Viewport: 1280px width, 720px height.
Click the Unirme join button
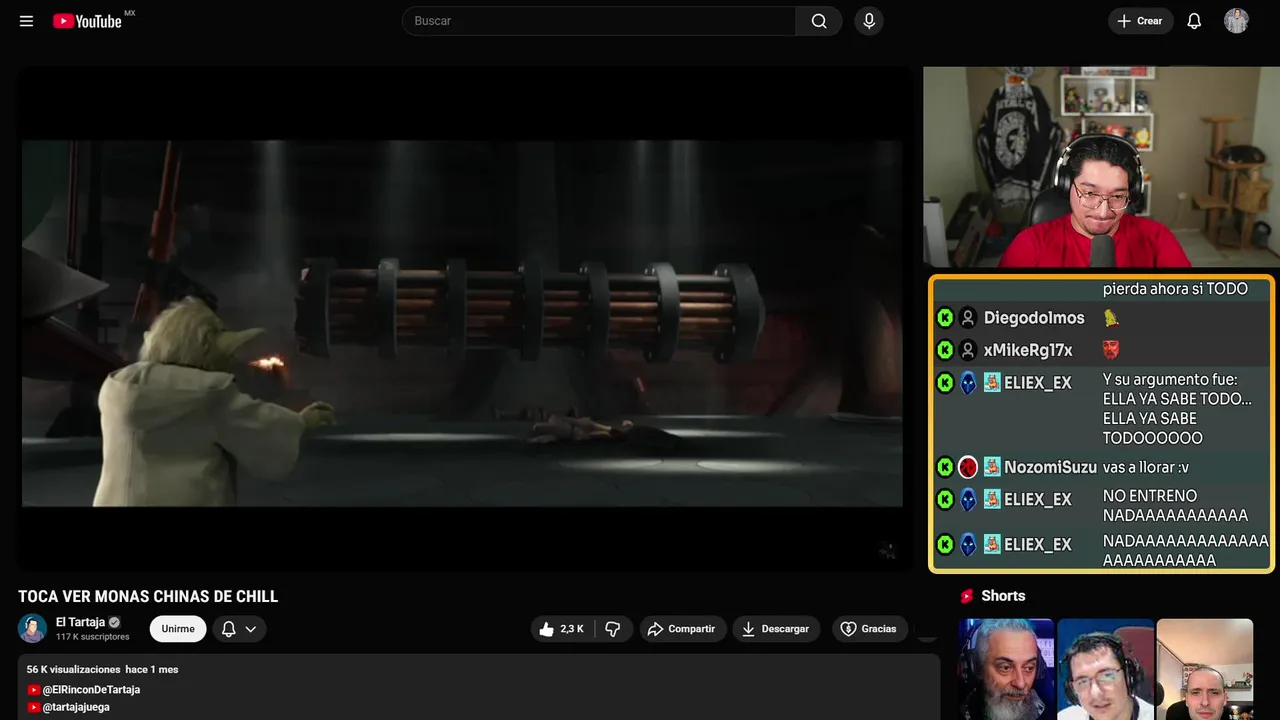[178, 629]
